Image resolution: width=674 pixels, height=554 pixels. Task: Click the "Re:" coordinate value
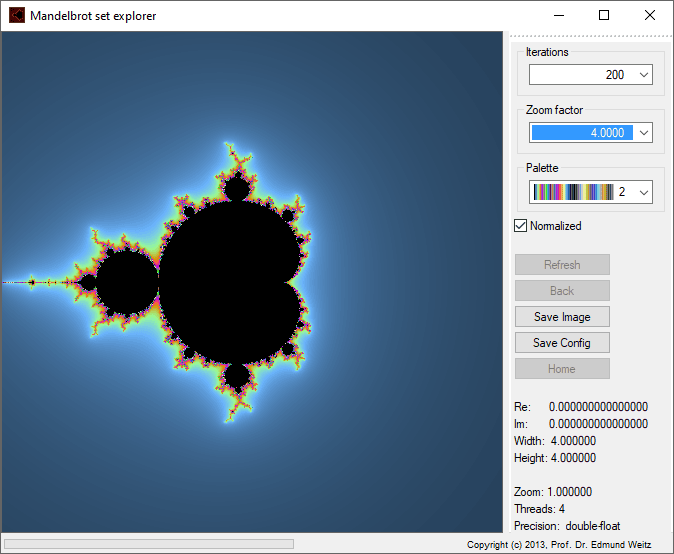point(598,407)
